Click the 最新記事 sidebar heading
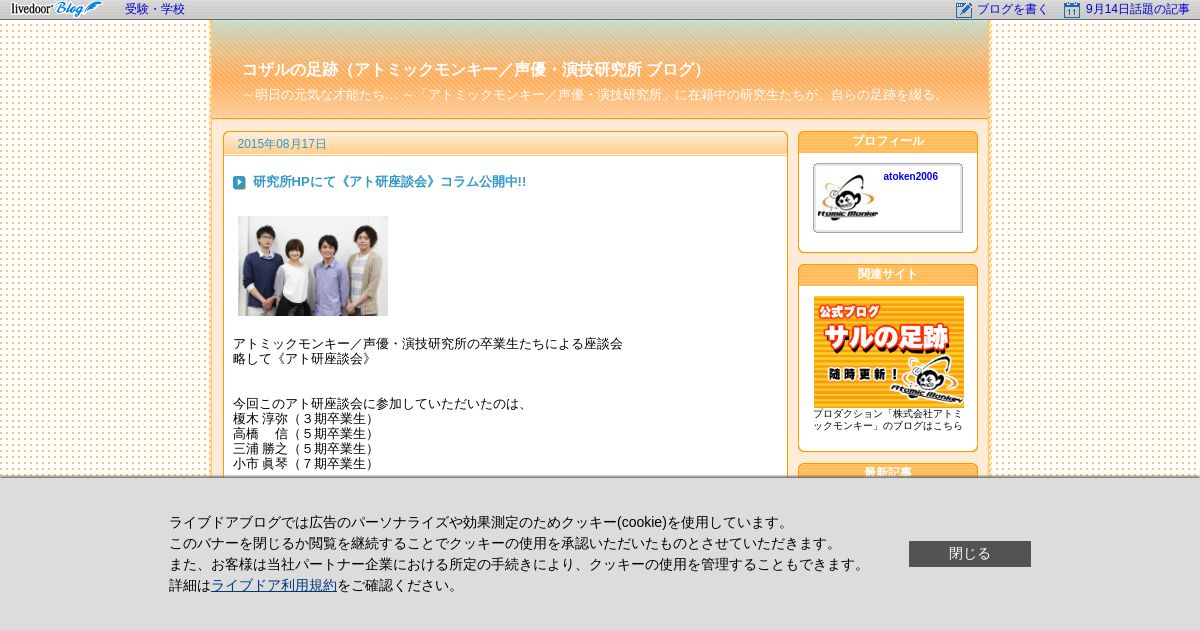Image resolution: width=1200 pixels, height=630 pixels. (x=888, y=471)
